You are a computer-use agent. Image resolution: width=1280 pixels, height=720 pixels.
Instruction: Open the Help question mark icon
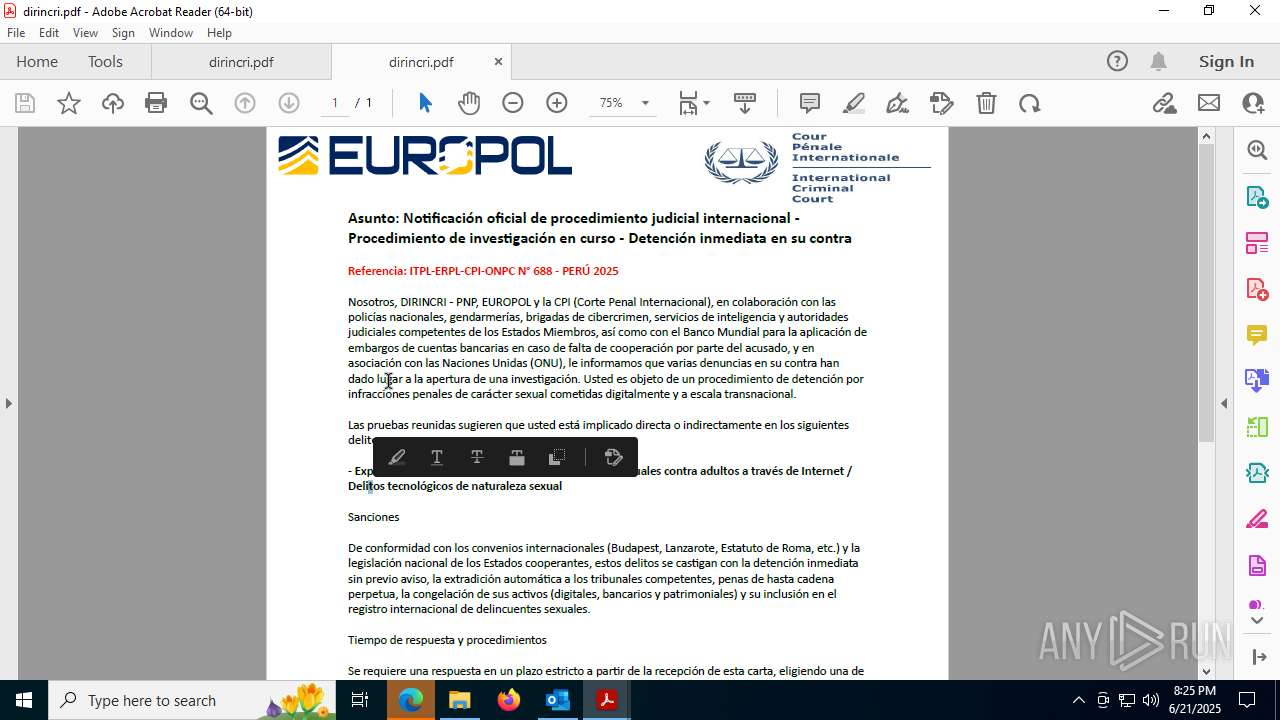1117,61
